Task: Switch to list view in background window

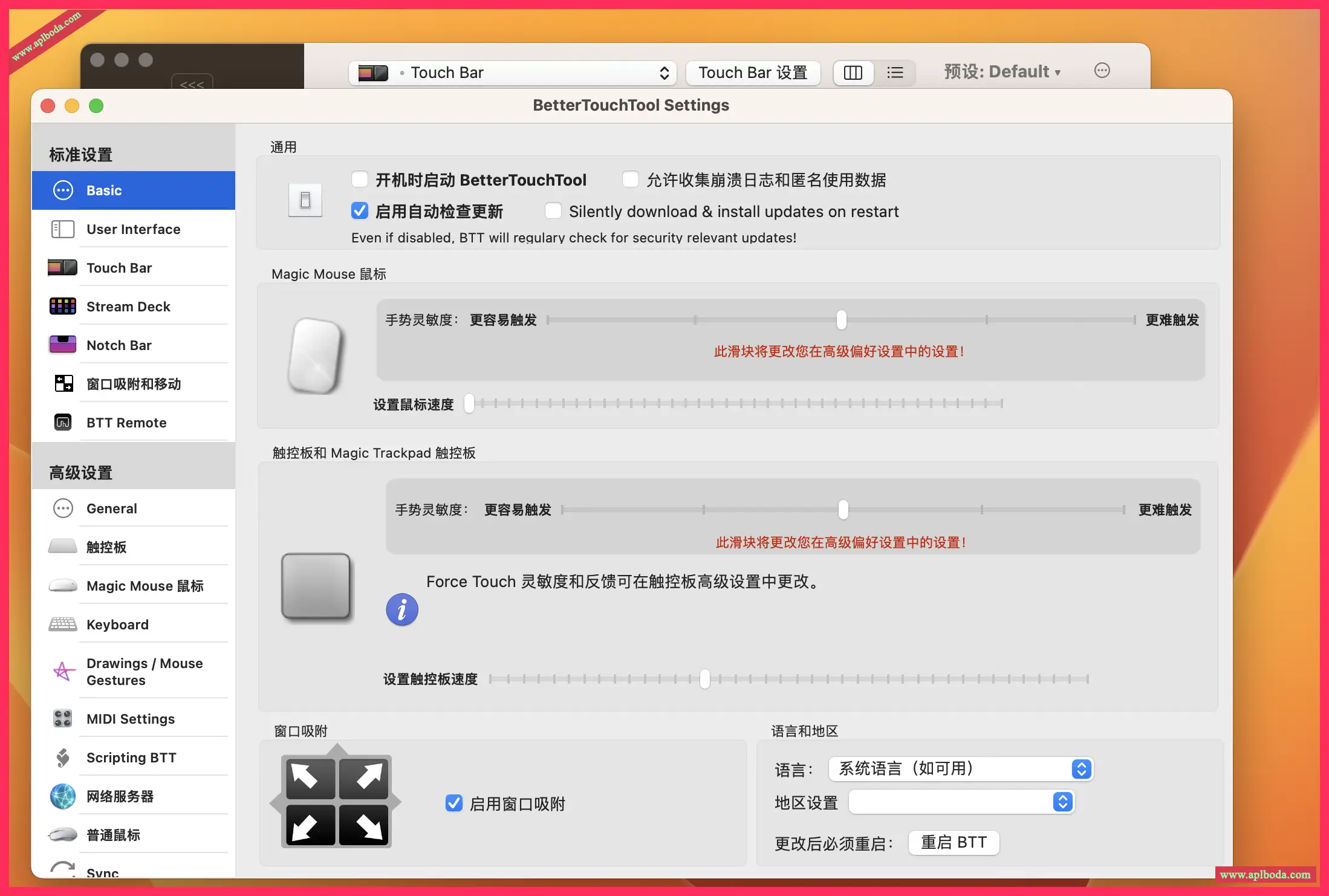Action: [895, 73]
